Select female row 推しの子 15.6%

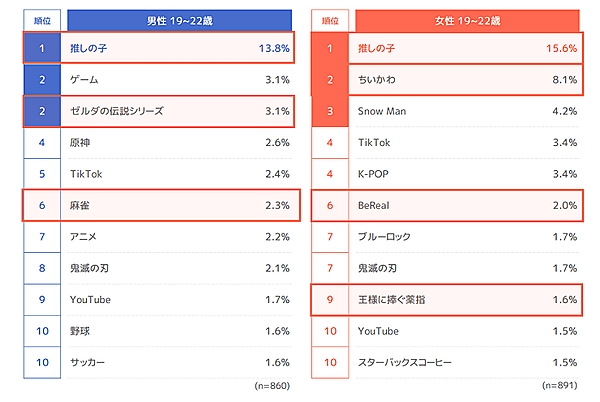click(x=467, y=47)
